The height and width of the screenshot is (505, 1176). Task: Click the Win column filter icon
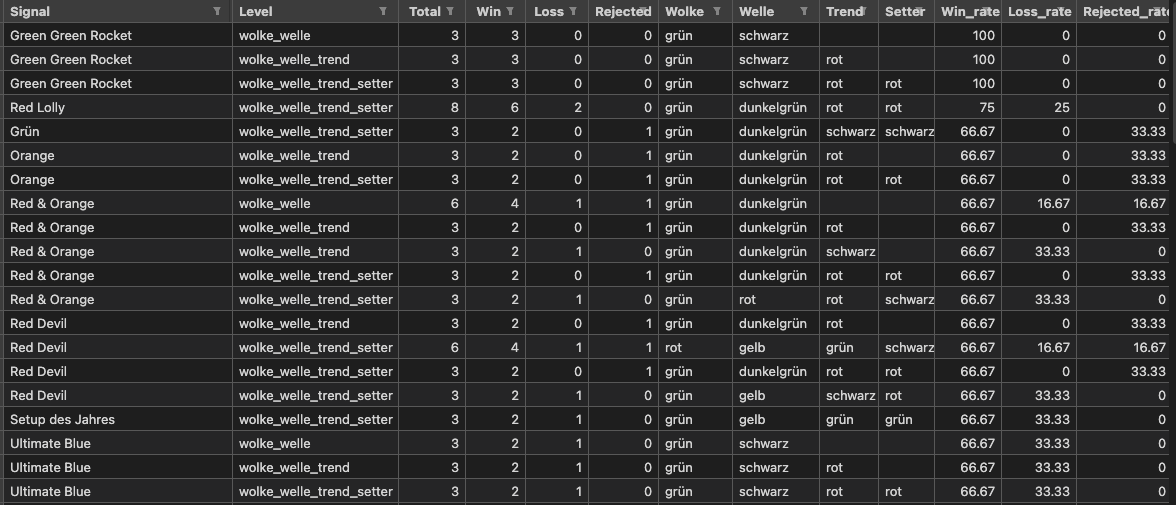coord(511,11)
